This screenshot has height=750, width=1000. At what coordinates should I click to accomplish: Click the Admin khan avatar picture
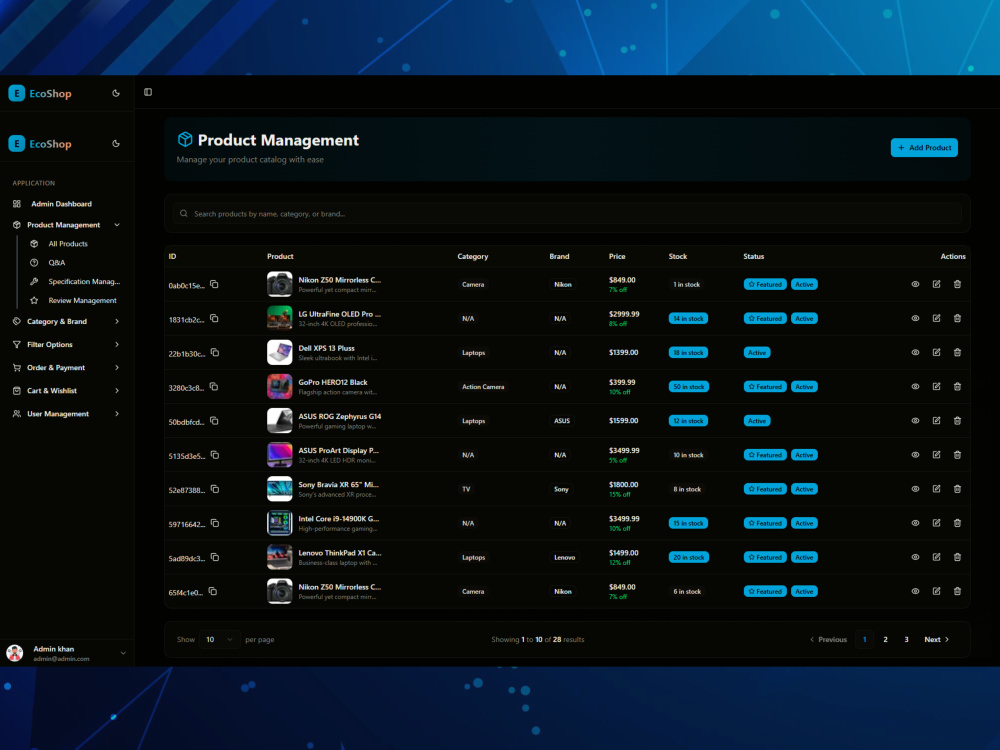[15, 653]
